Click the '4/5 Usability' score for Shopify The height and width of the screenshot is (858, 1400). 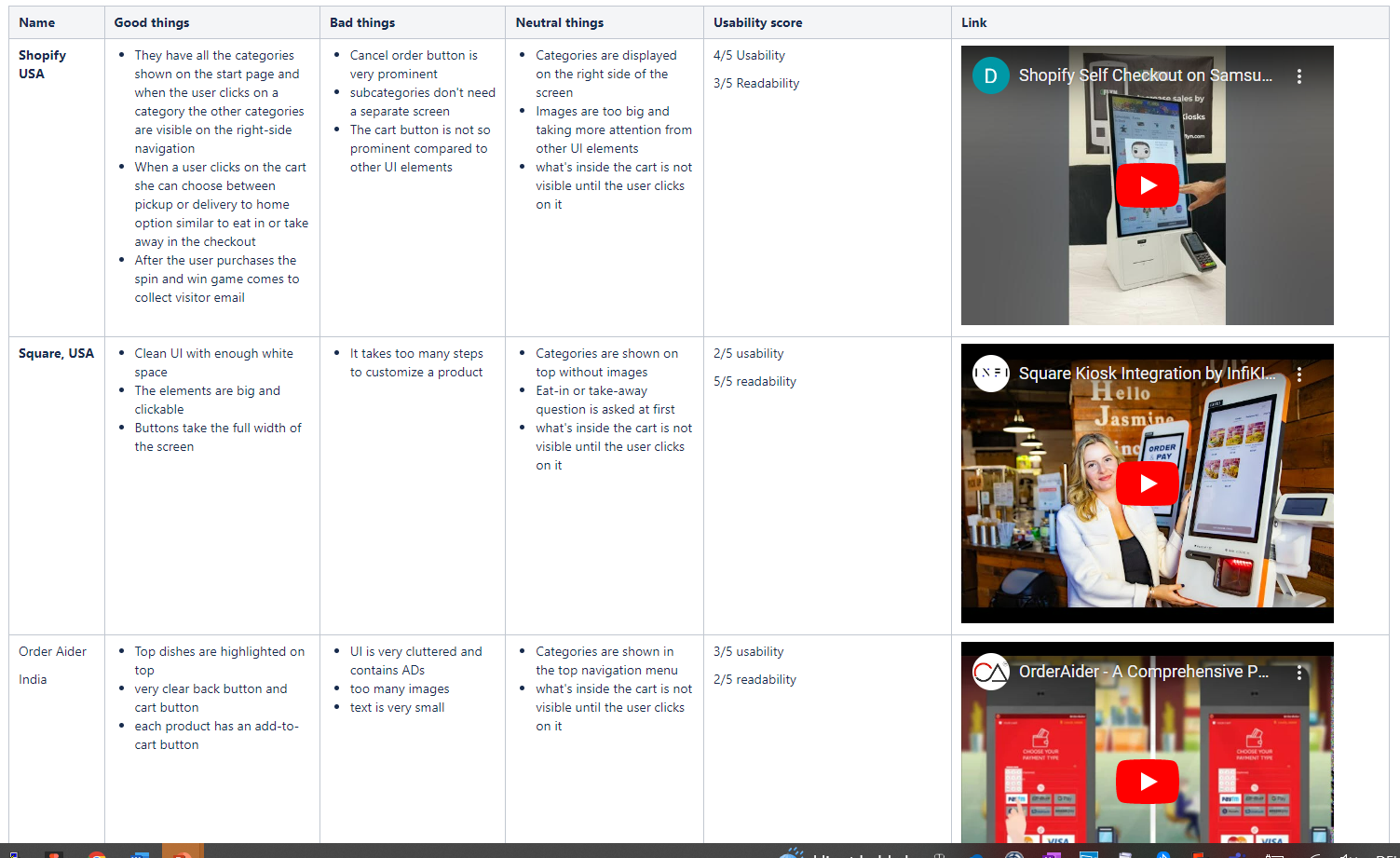coord(750,55)
